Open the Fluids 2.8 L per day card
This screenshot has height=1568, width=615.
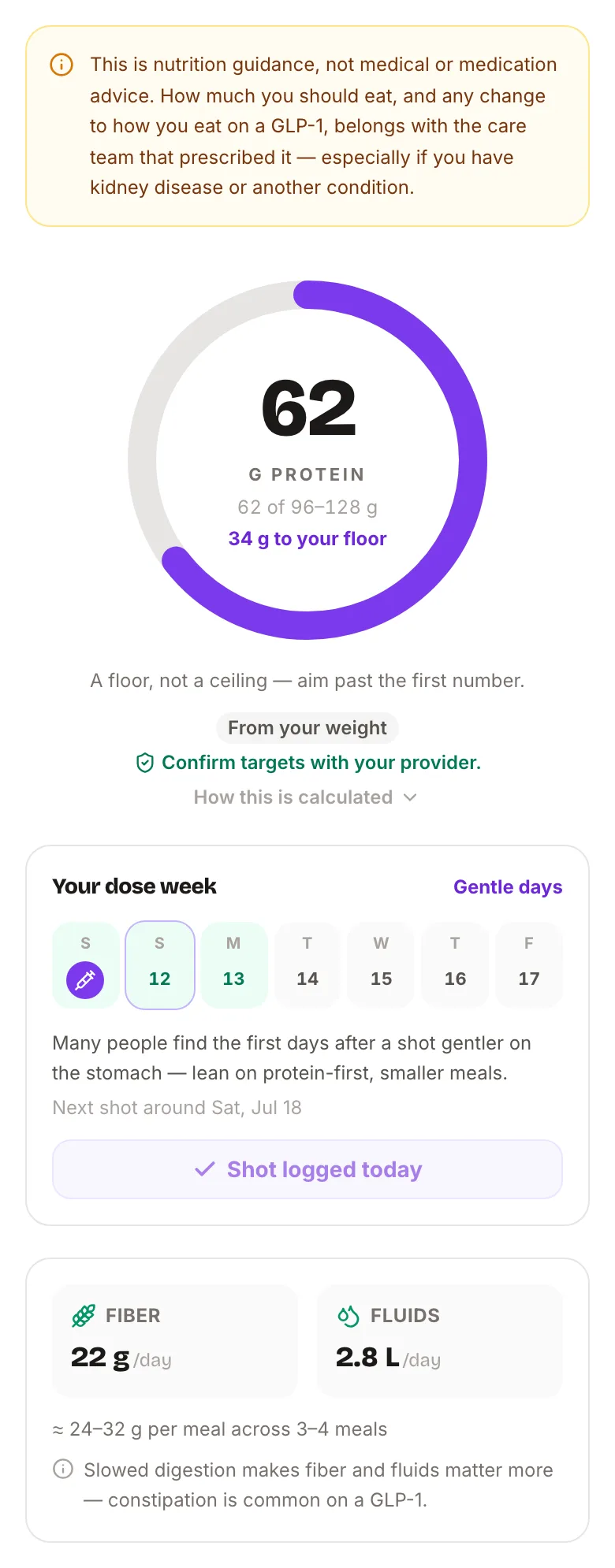pos(439,1340)
